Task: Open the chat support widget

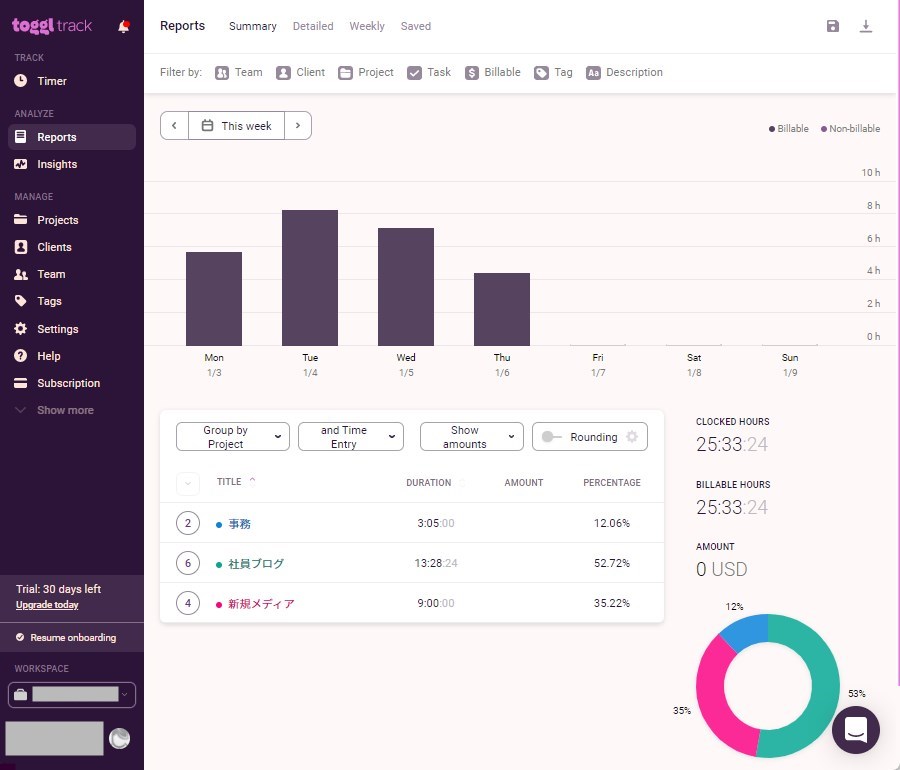Action: coord(856,730)
